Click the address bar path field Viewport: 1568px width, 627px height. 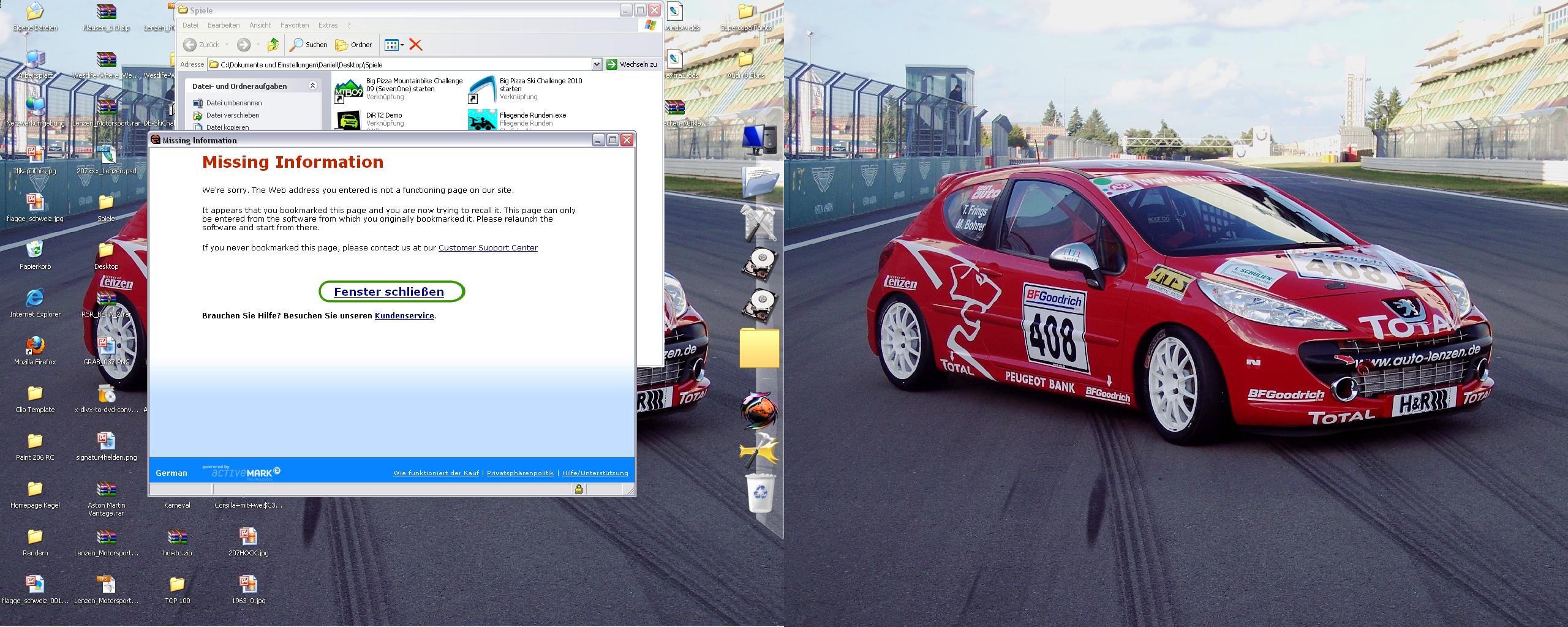point(404,64)
